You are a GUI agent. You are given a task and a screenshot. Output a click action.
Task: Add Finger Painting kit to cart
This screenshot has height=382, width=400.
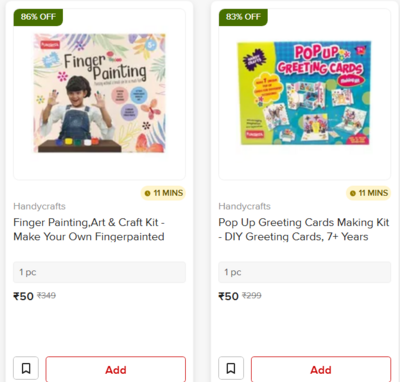click(116, 369)
